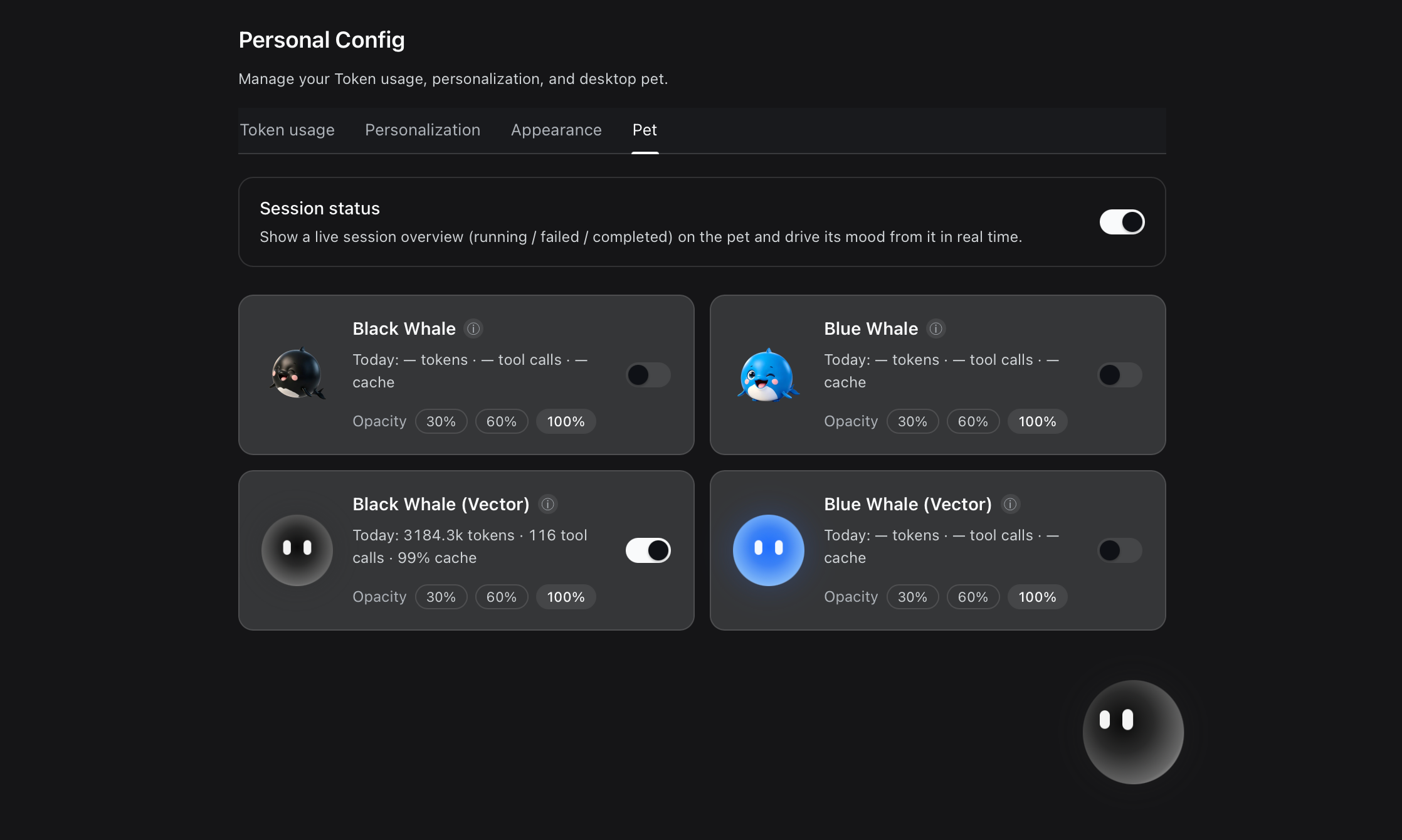This screenshot has height=840, width=1402.
Task: Open info icon for Black Whale (Vector)
Action: (x=548, y=504)
